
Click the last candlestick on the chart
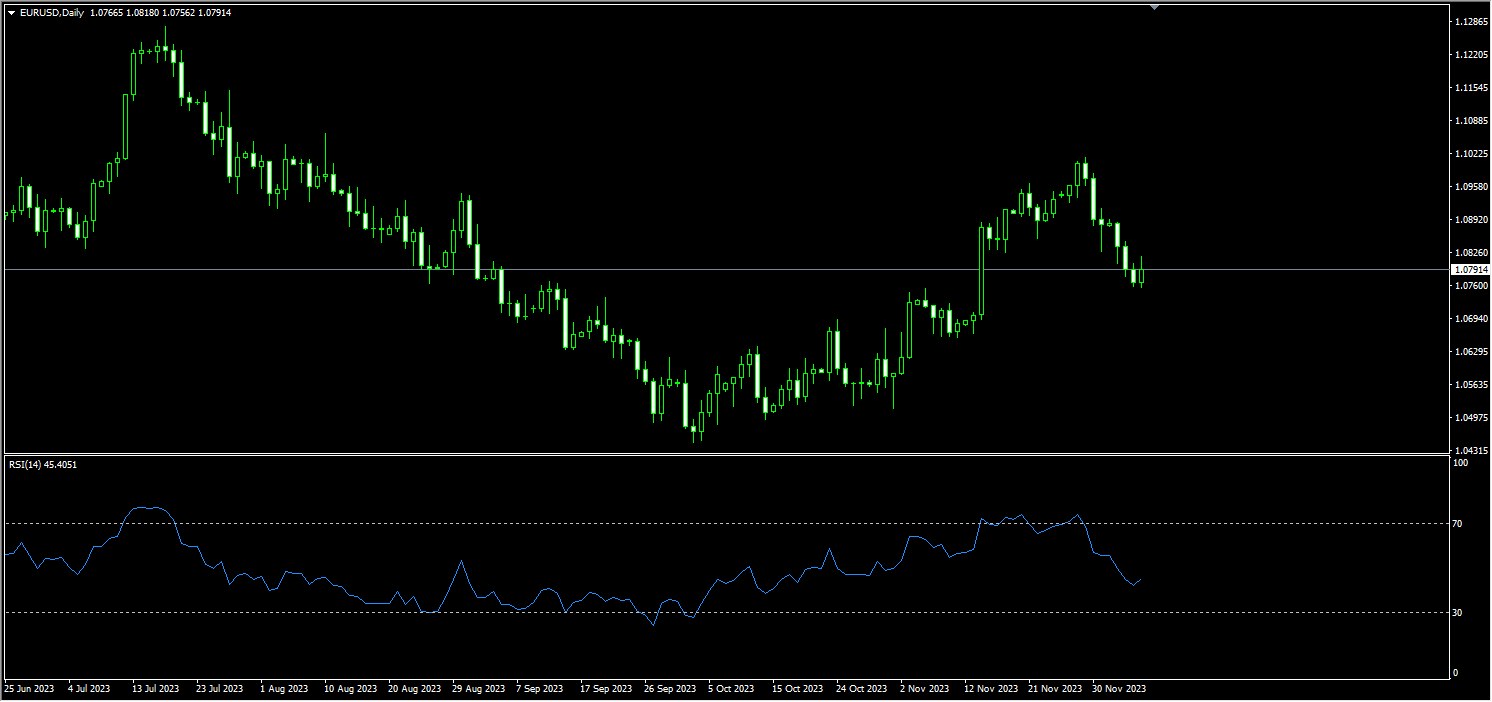click(1141, 276)
